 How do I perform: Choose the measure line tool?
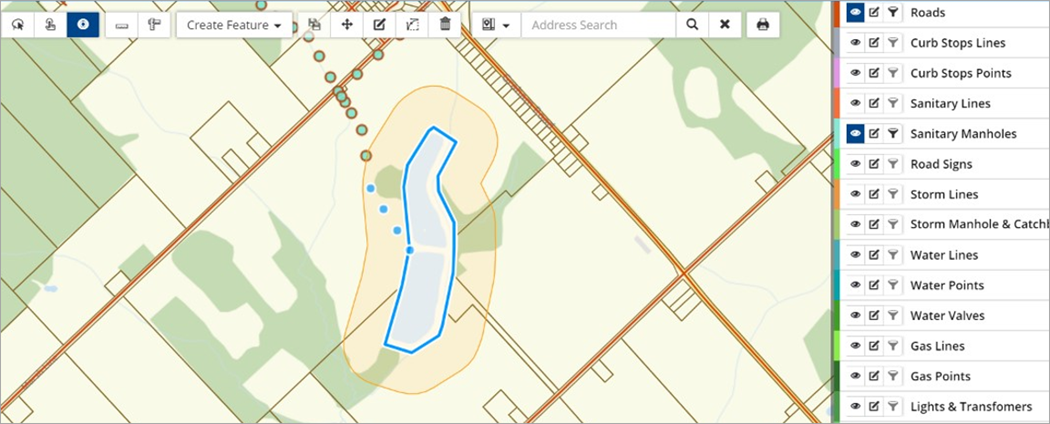tap(122, 25)
